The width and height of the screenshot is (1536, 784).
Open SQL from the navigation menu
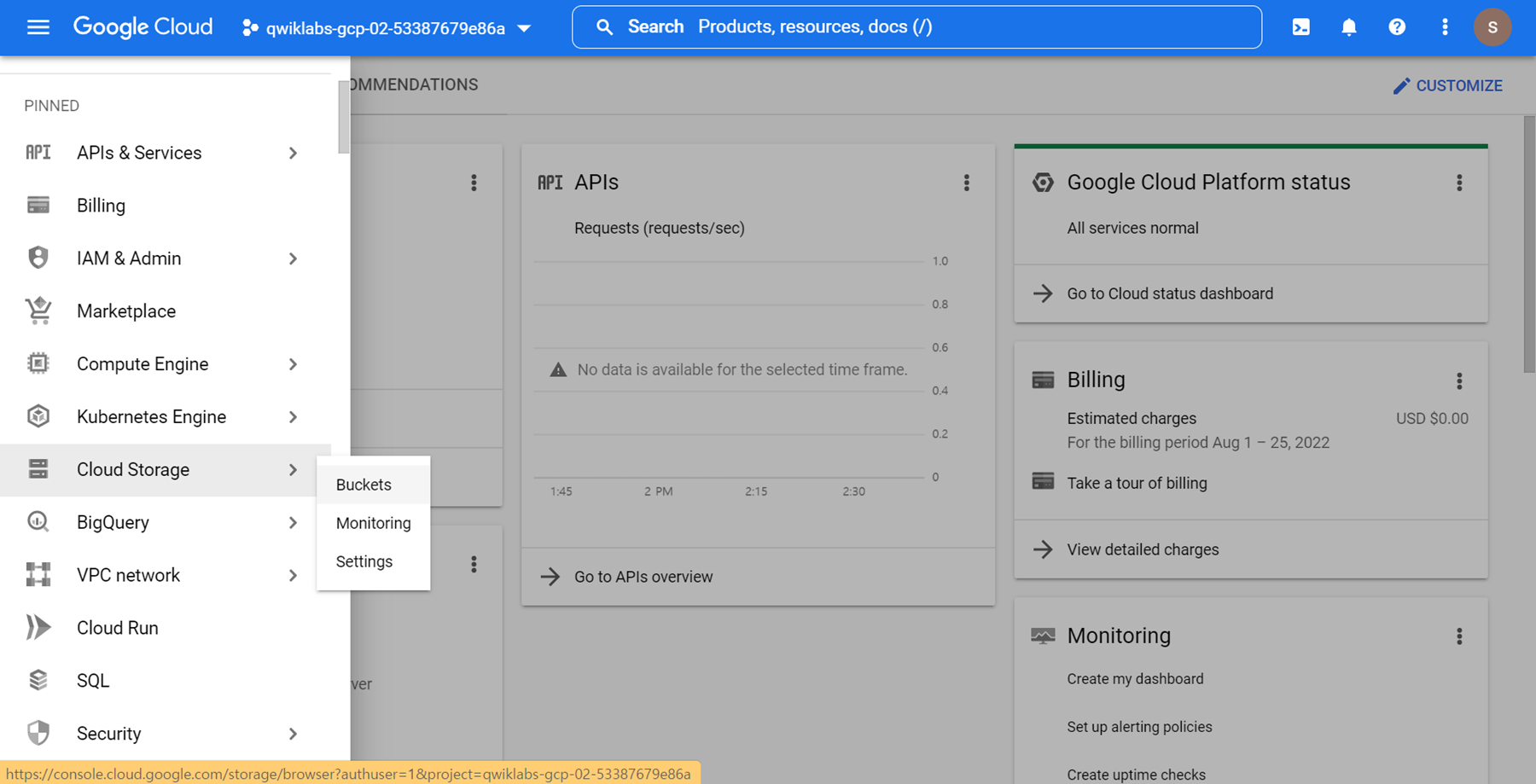coord(166,681)
